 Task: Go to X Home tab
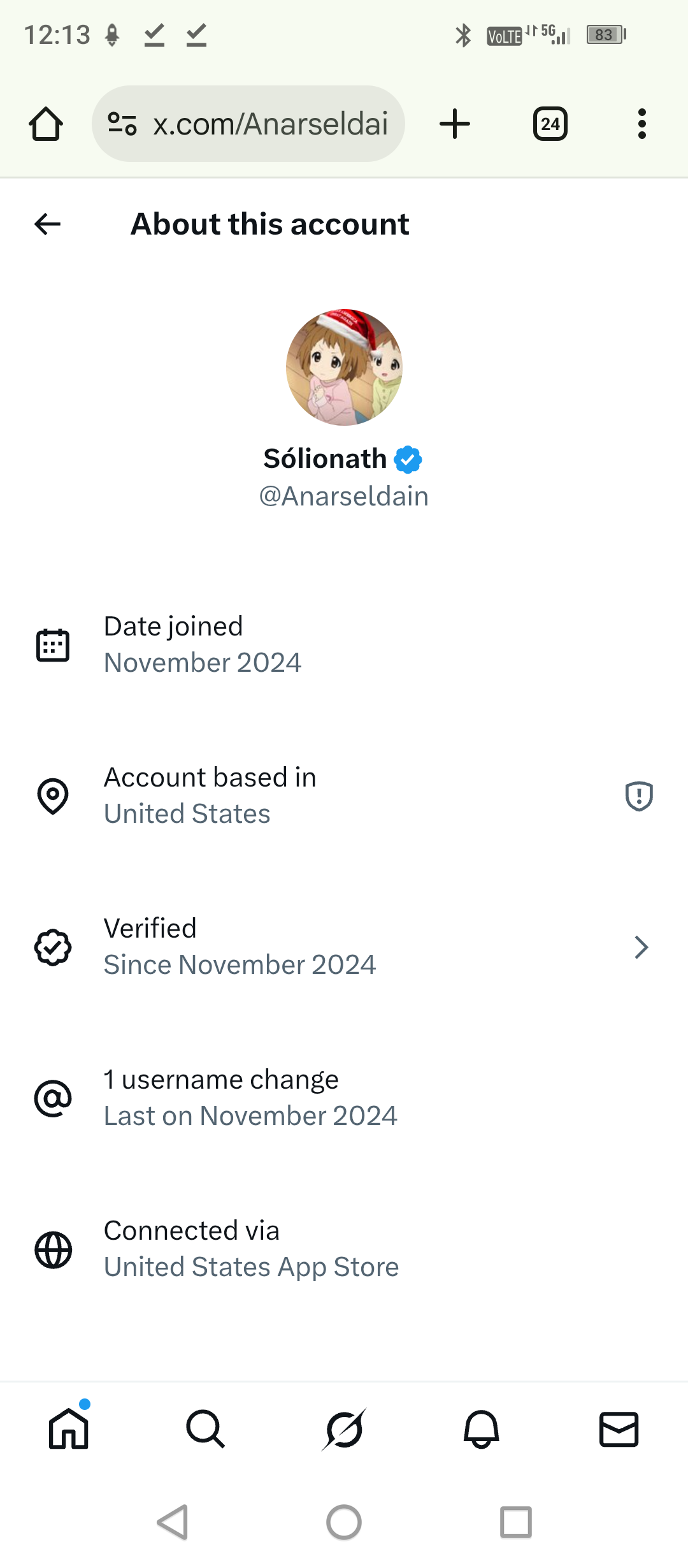click(x=69, y=1428)
